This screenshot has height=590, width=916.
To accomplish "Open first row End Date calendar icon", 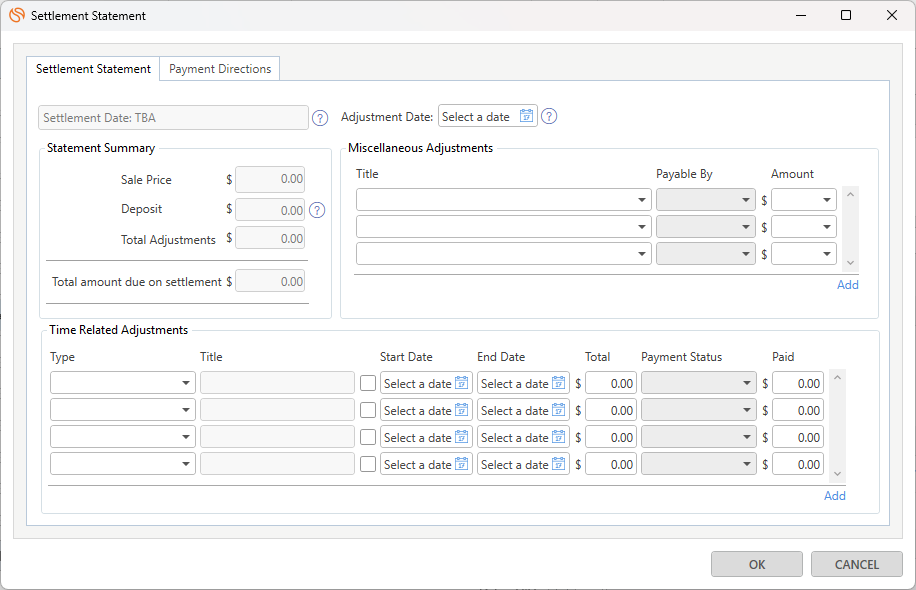I will point(559,383).
